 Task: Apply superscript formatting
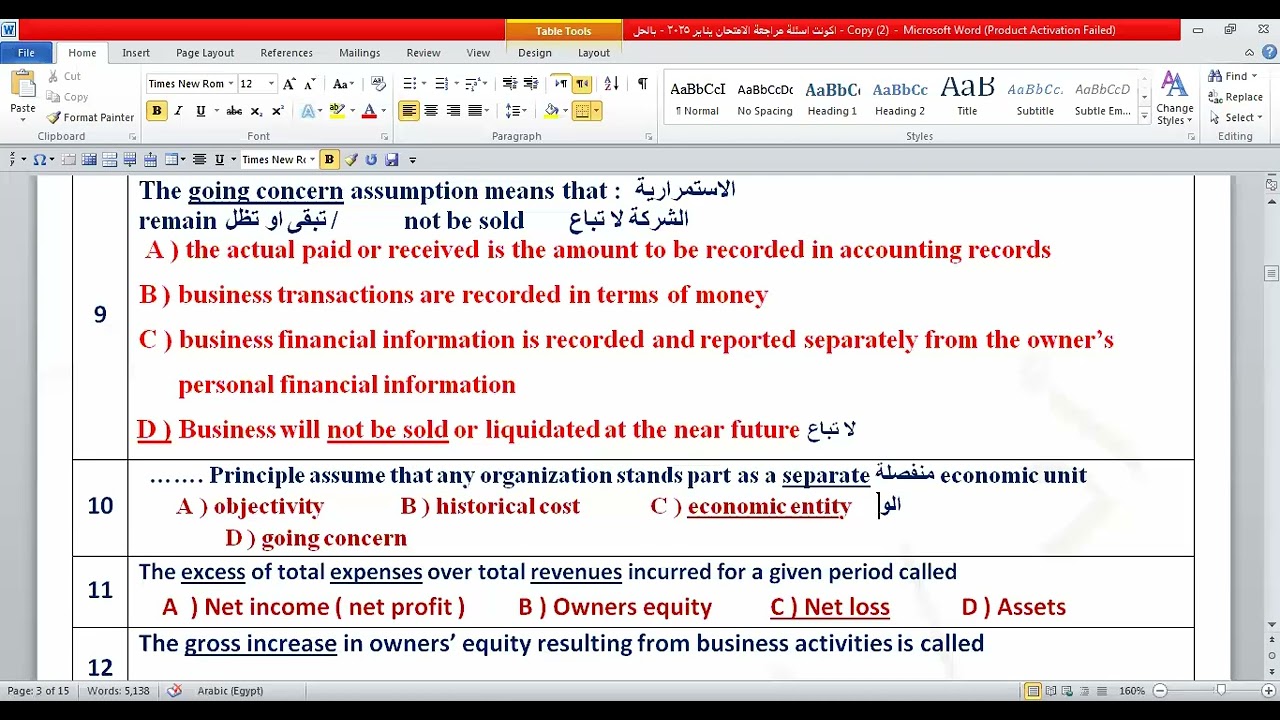(x=278, y=111)
